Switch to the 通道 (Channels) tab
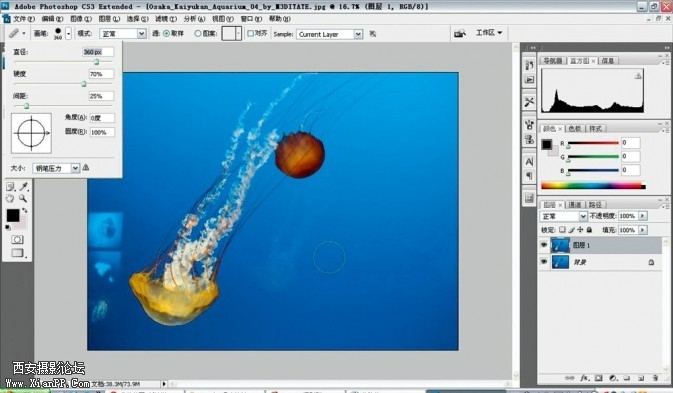This screenshot has height=393, width=673. pyautogui.click(x=574, y=205)
